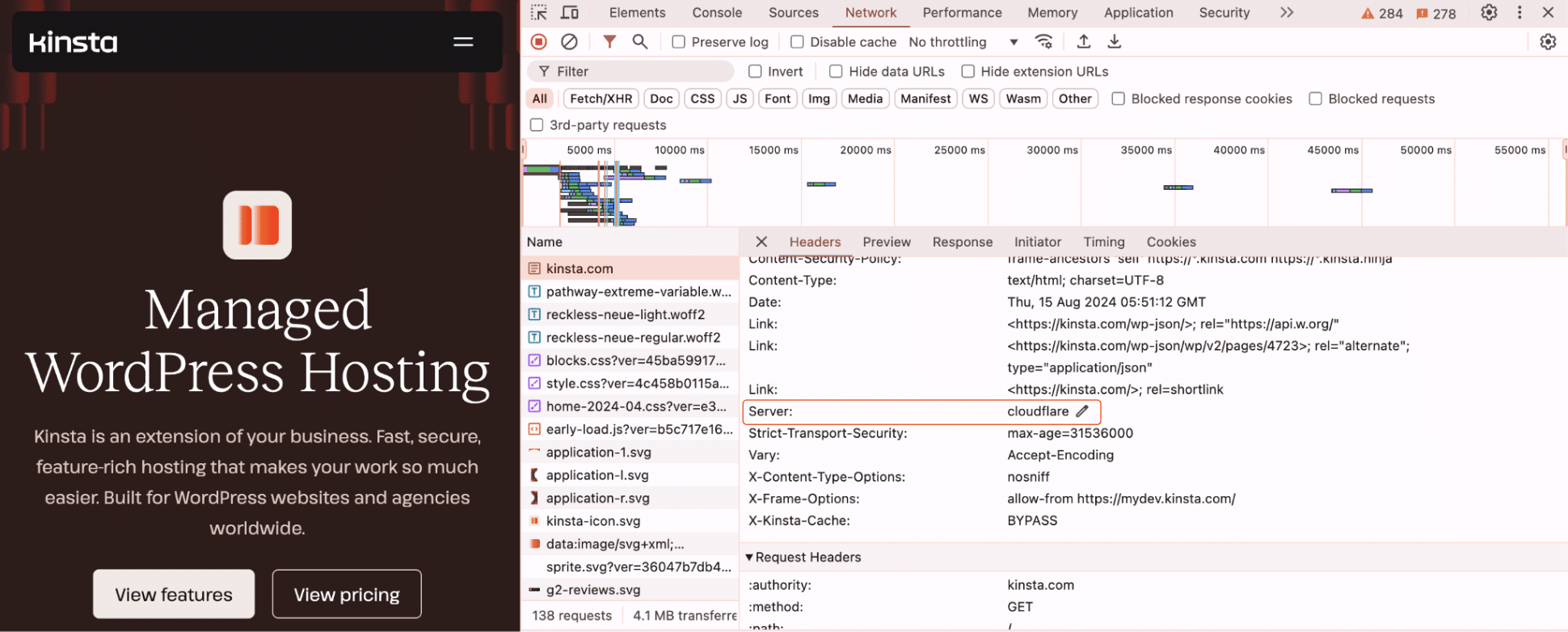
Task: Open the Timing details tab
Action: tap(1104, 242)
